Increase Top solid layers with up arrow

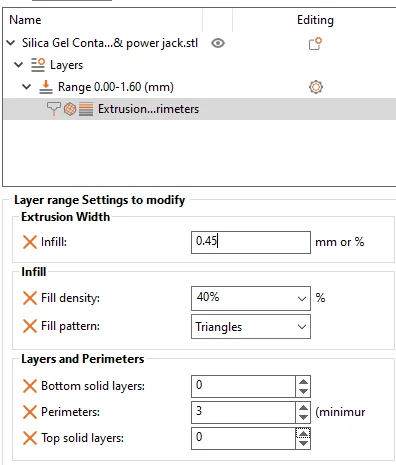click(x=303, y=433)
